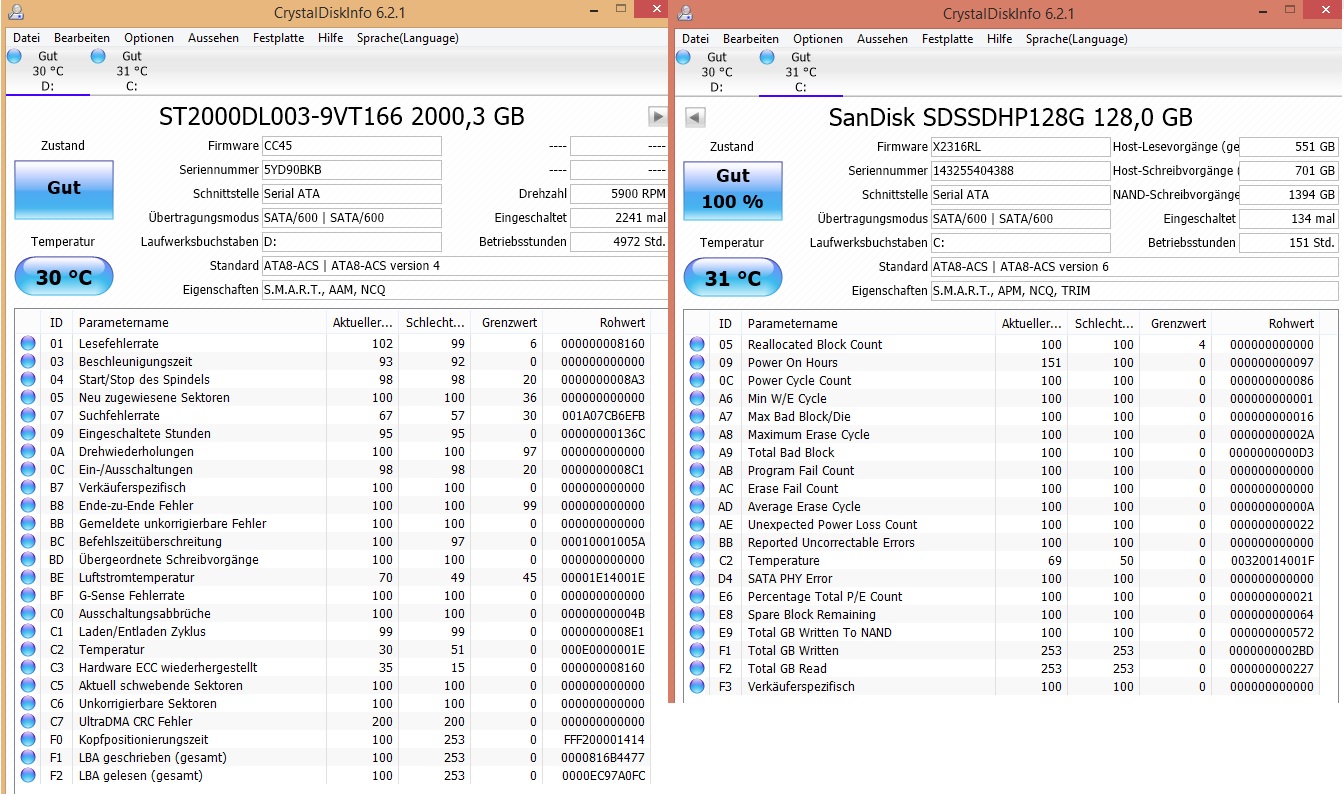Click the Firmware field showing CC45

coord(351,146)
